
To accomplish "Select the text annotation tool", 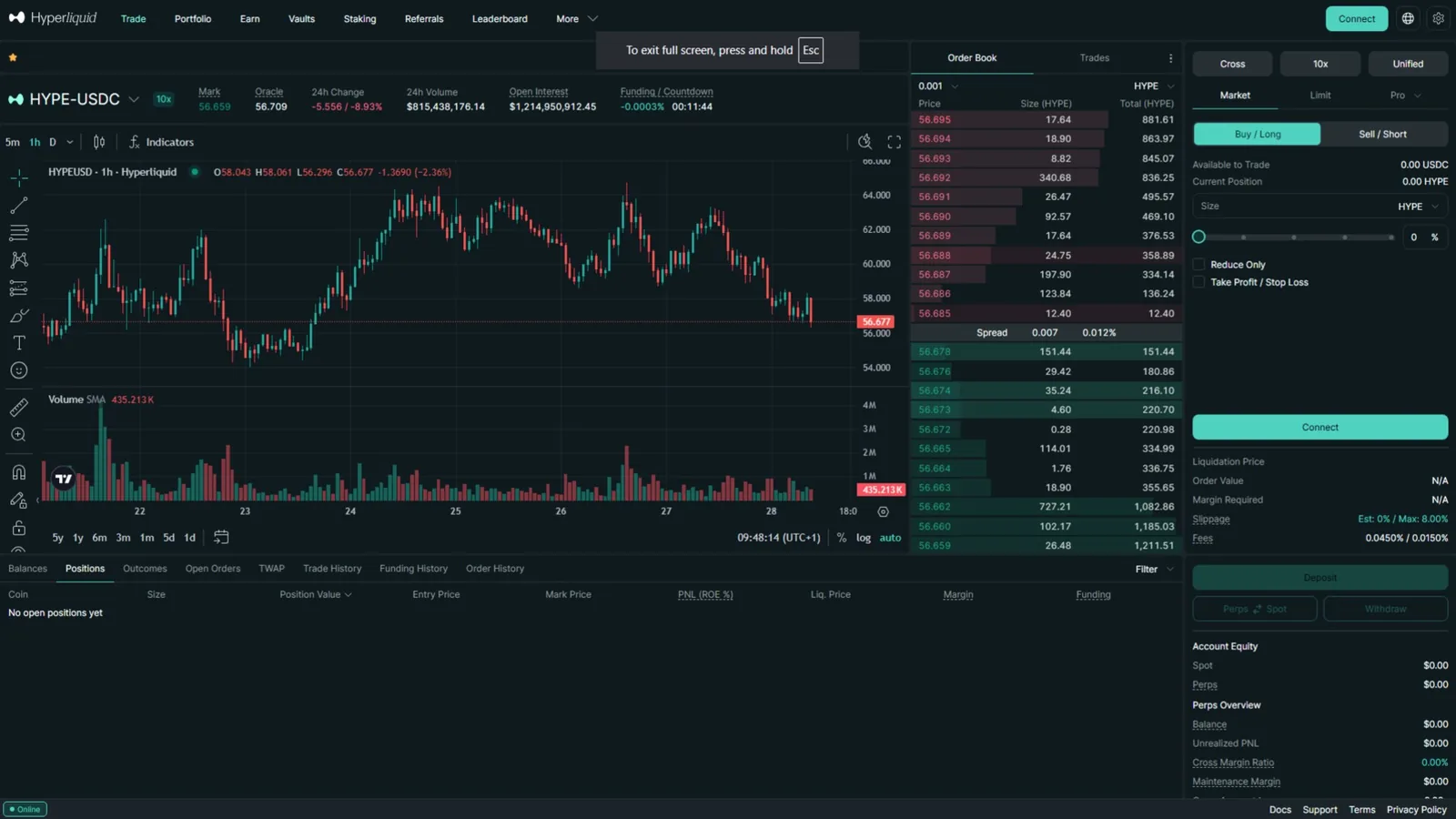I will (18, 343).
